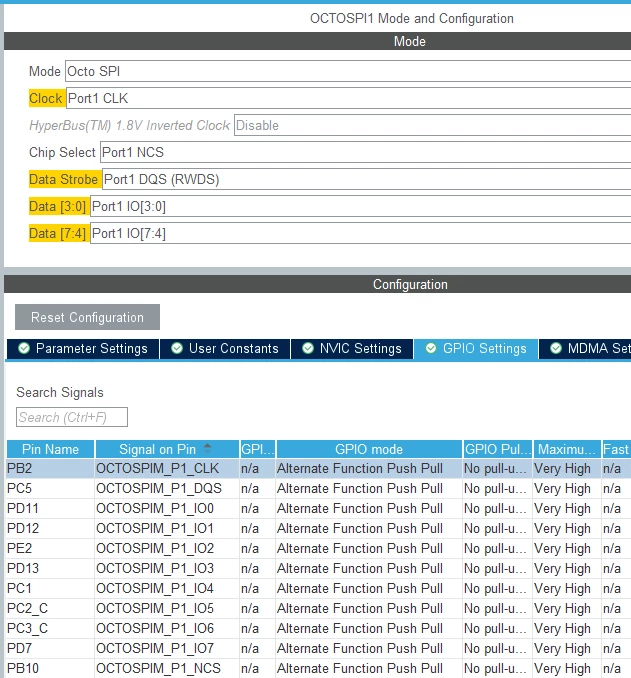Click the yellow Data Strobe label
The image size is (631, 678).
pos(64,179)
